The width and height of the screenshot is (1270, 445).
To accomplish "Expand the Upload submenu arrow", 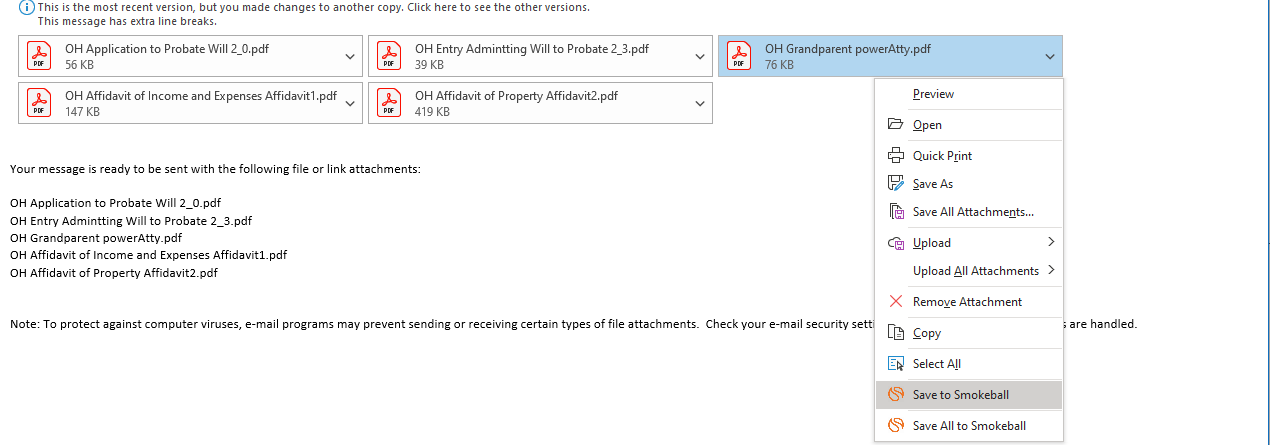I will click(1051, 243).
